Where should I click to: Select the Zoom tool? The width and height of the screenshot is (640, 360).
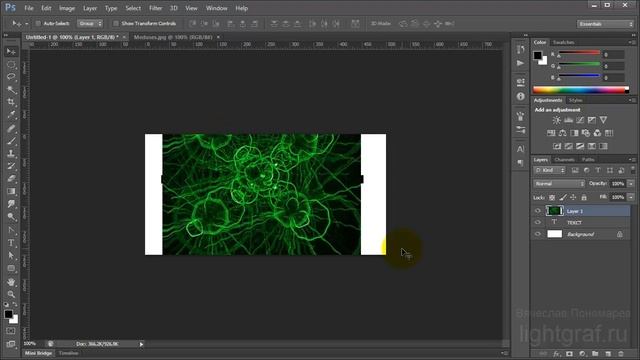coord(11,294)
